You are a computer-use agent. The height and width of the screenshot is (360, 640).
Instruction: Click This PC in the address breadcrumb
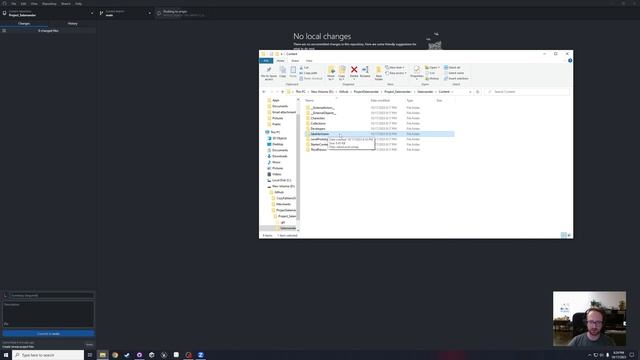tap(301, 92)
